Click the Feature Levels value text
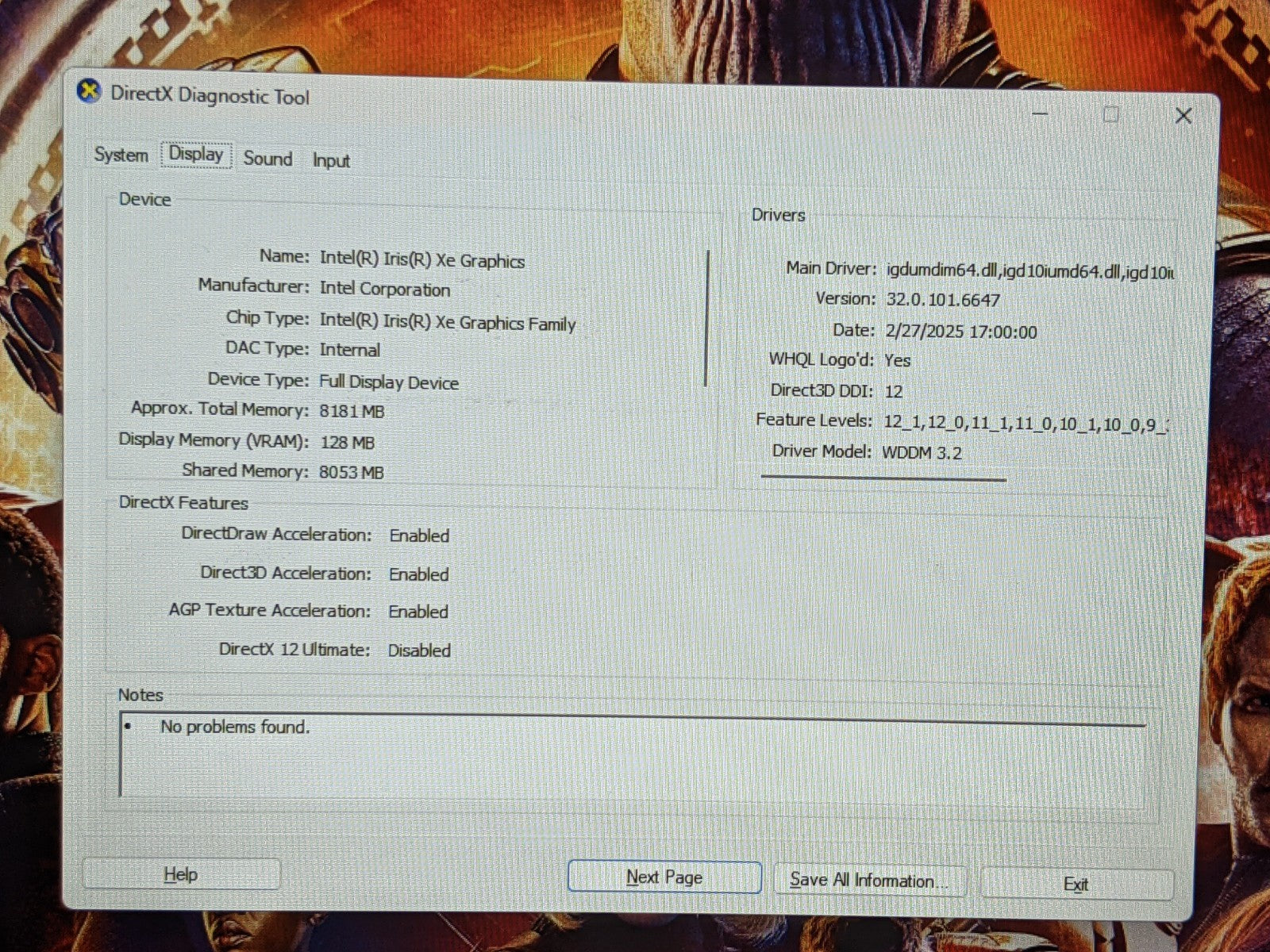The height and width of the screenshot is (952, 1270). 1026,424
